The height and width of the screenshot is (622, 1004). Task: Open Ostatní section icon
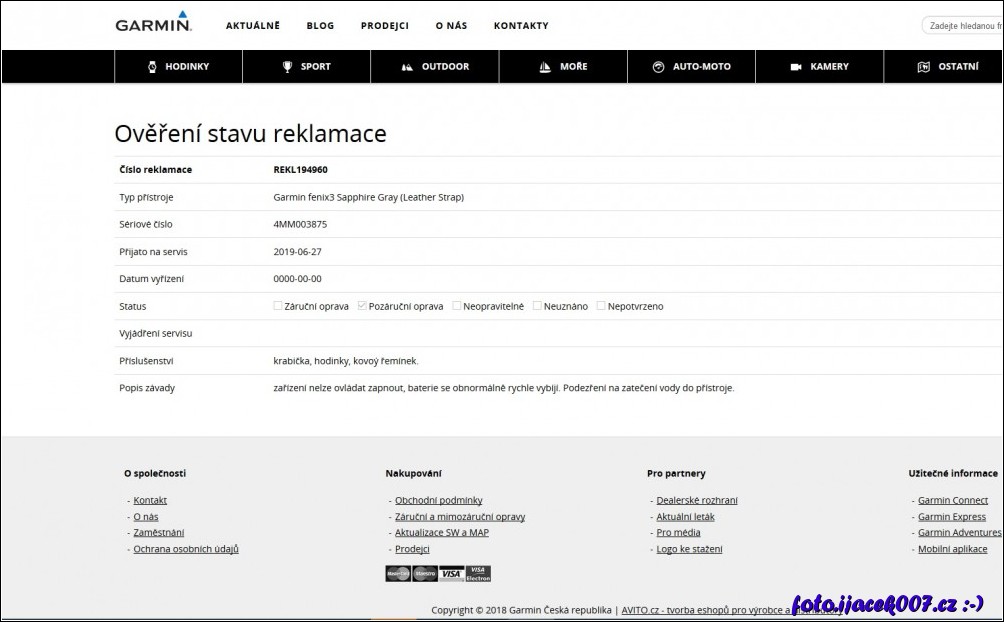coord(922,66)
